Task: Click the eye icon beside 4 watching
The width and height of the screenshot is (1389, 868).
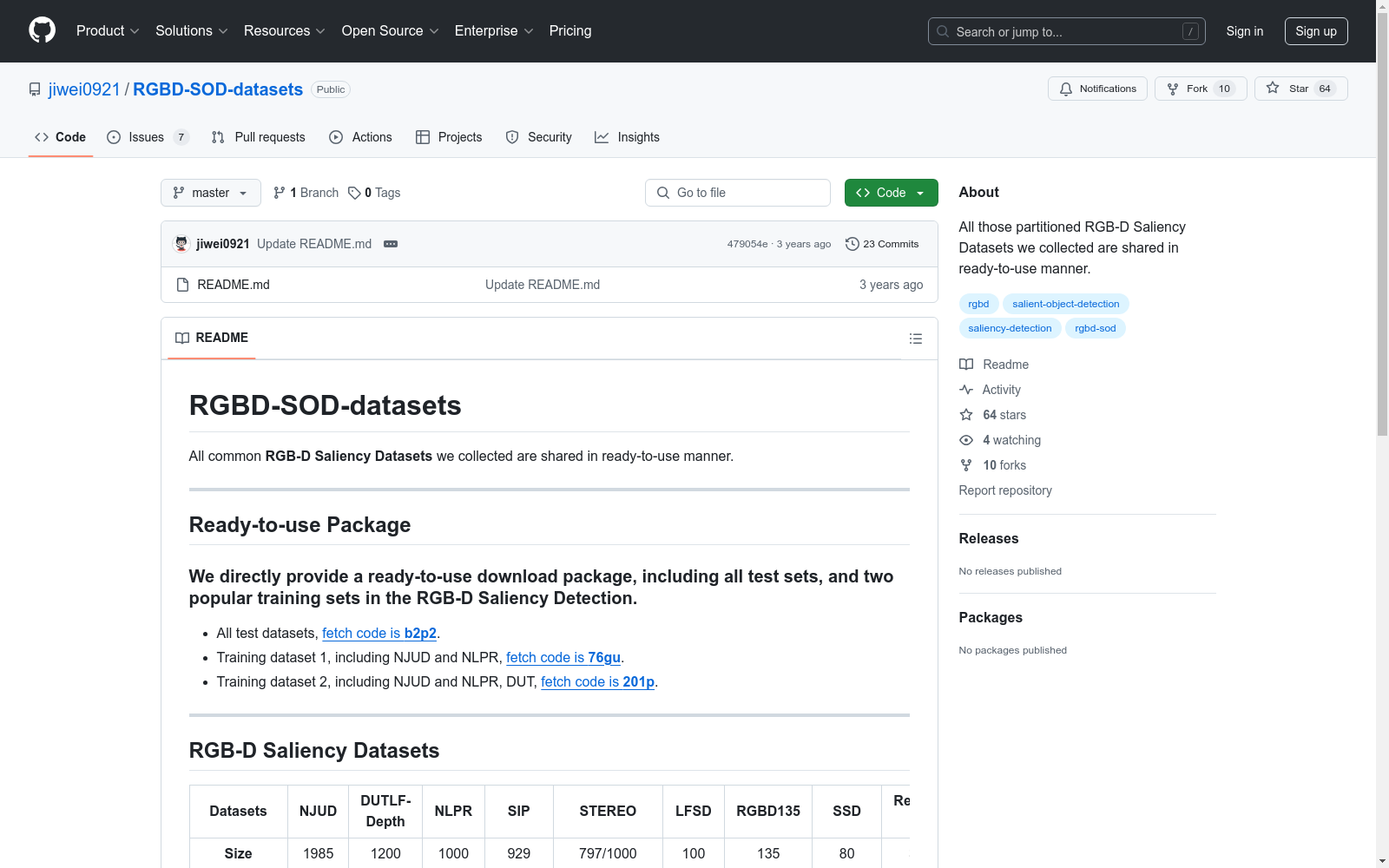Action: [x=966, y=440]
